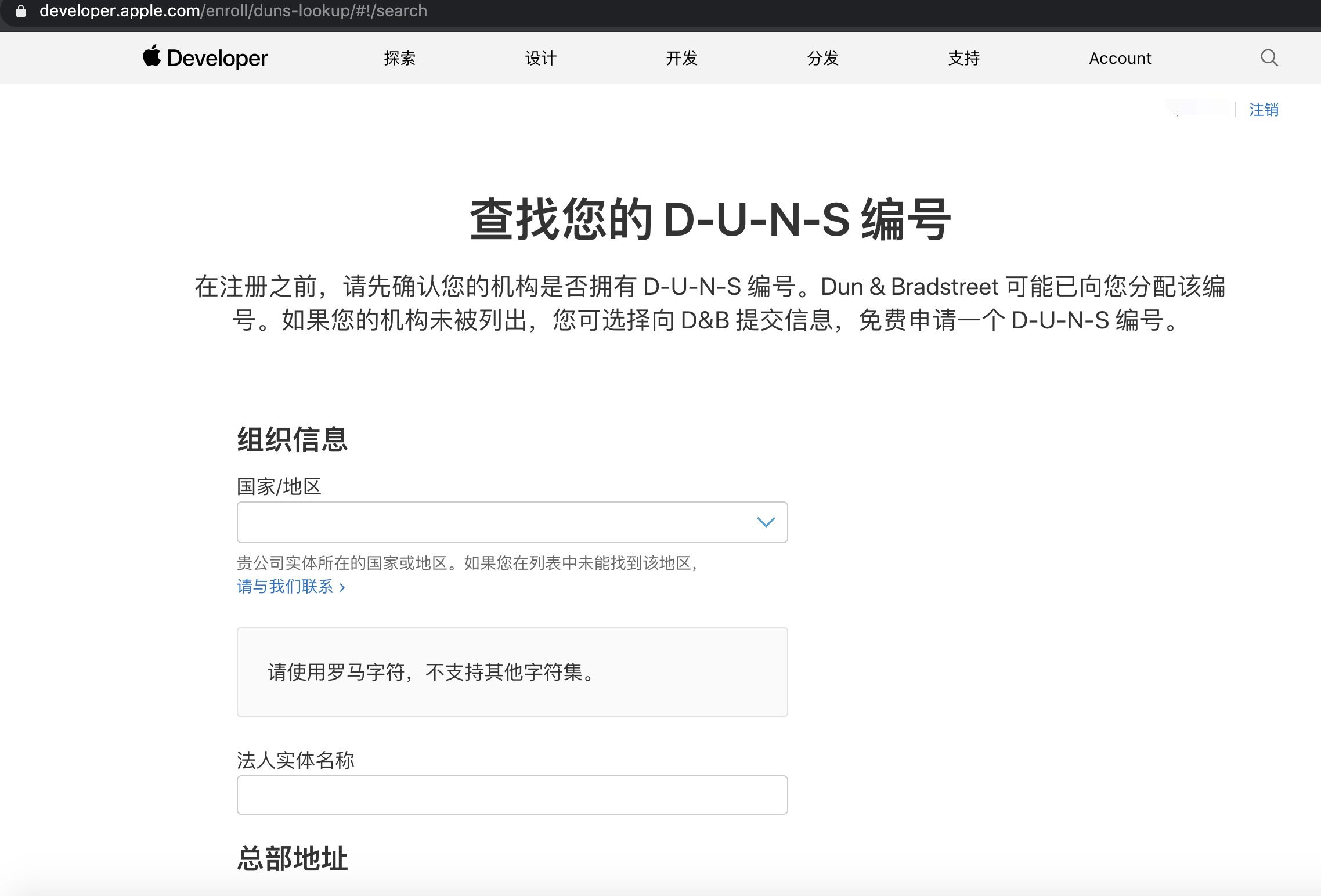The image size is (1321, 896).
Task: Go to the Account page
Action: point(1120,58)
